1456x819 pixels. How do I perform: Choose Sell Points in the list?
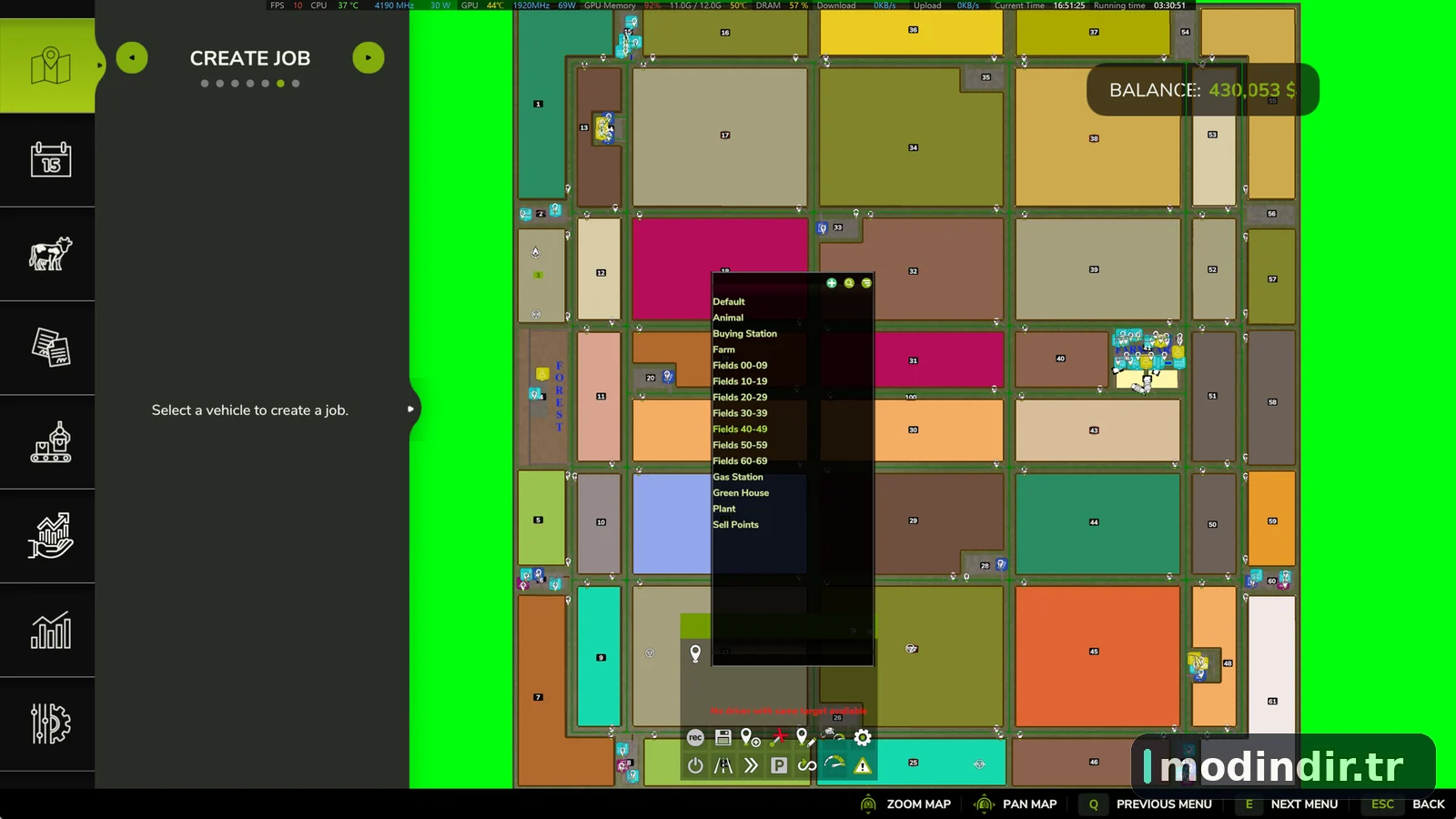click(x=735, y=525)
